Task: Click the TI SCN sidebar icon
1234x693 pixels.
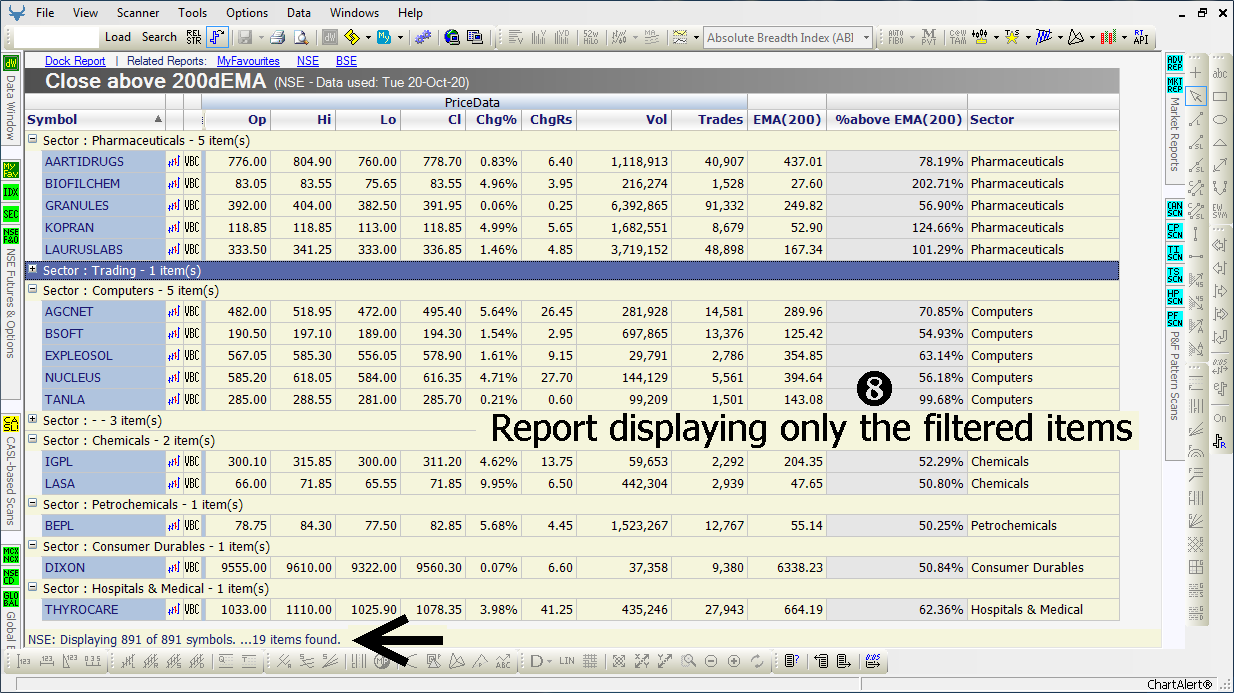Action: (1174, 253)
